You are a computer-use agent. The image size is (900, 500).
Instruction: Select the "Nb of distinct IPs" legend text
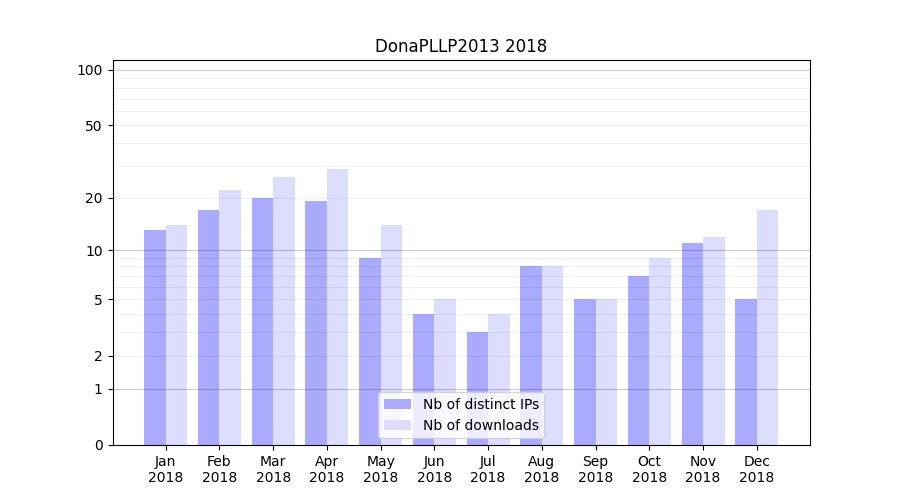[x=480, y=404]
